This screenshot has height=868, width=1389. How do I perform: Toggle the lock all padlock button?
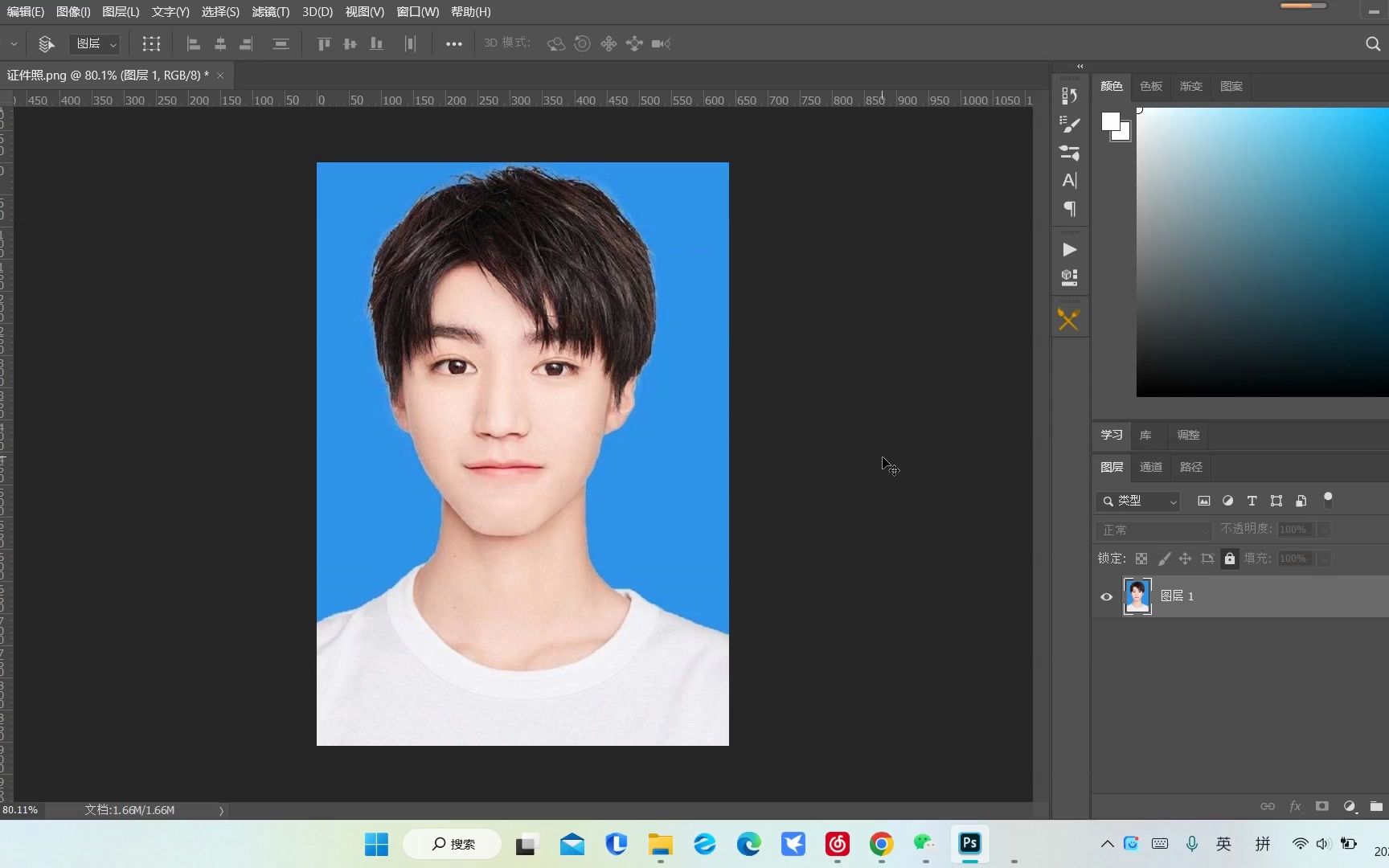(1229, 559)
